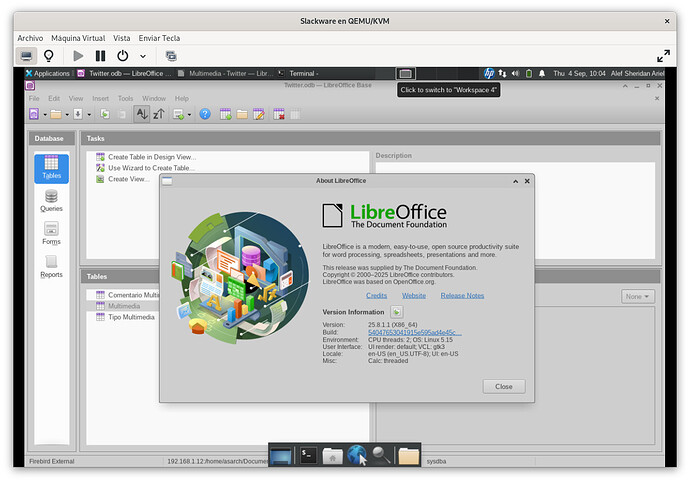Image resolution: width=690 pixels, height=482 pixels.
Task: Show the graphical console view in QEMU toolbar
Action: click(26, 56)
